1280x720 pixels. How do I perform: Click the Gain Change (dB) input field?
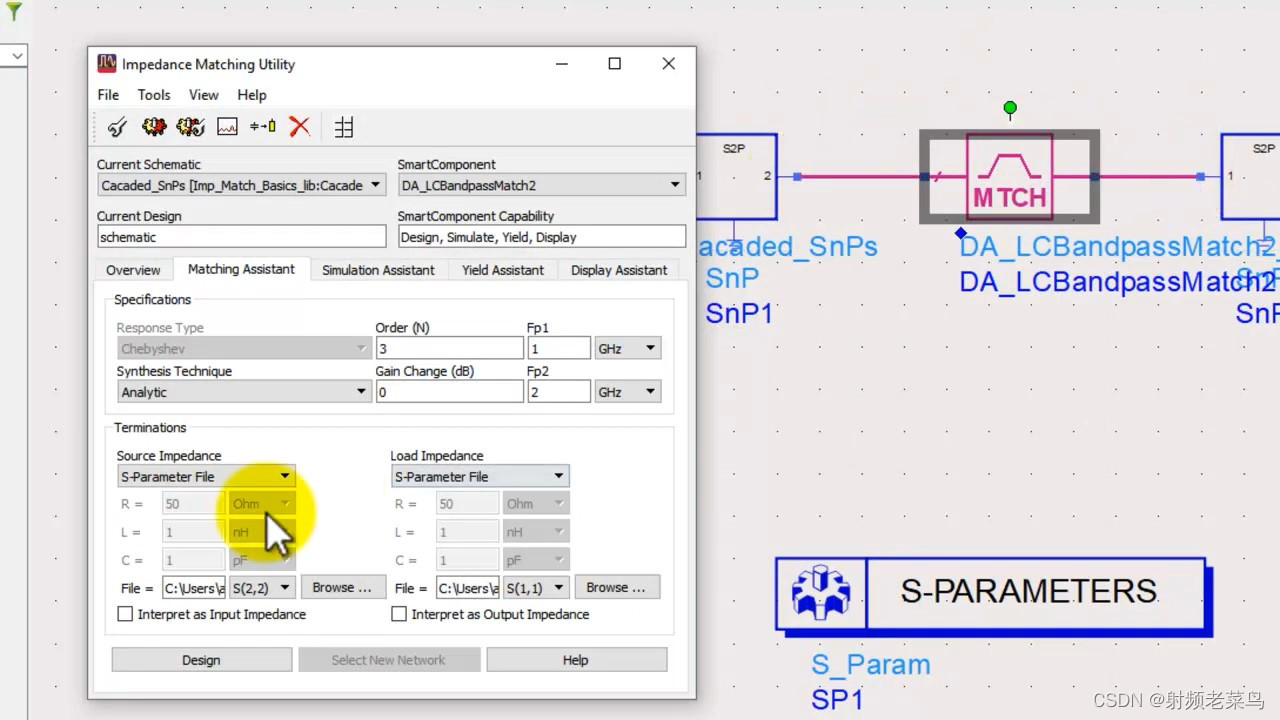449,392
